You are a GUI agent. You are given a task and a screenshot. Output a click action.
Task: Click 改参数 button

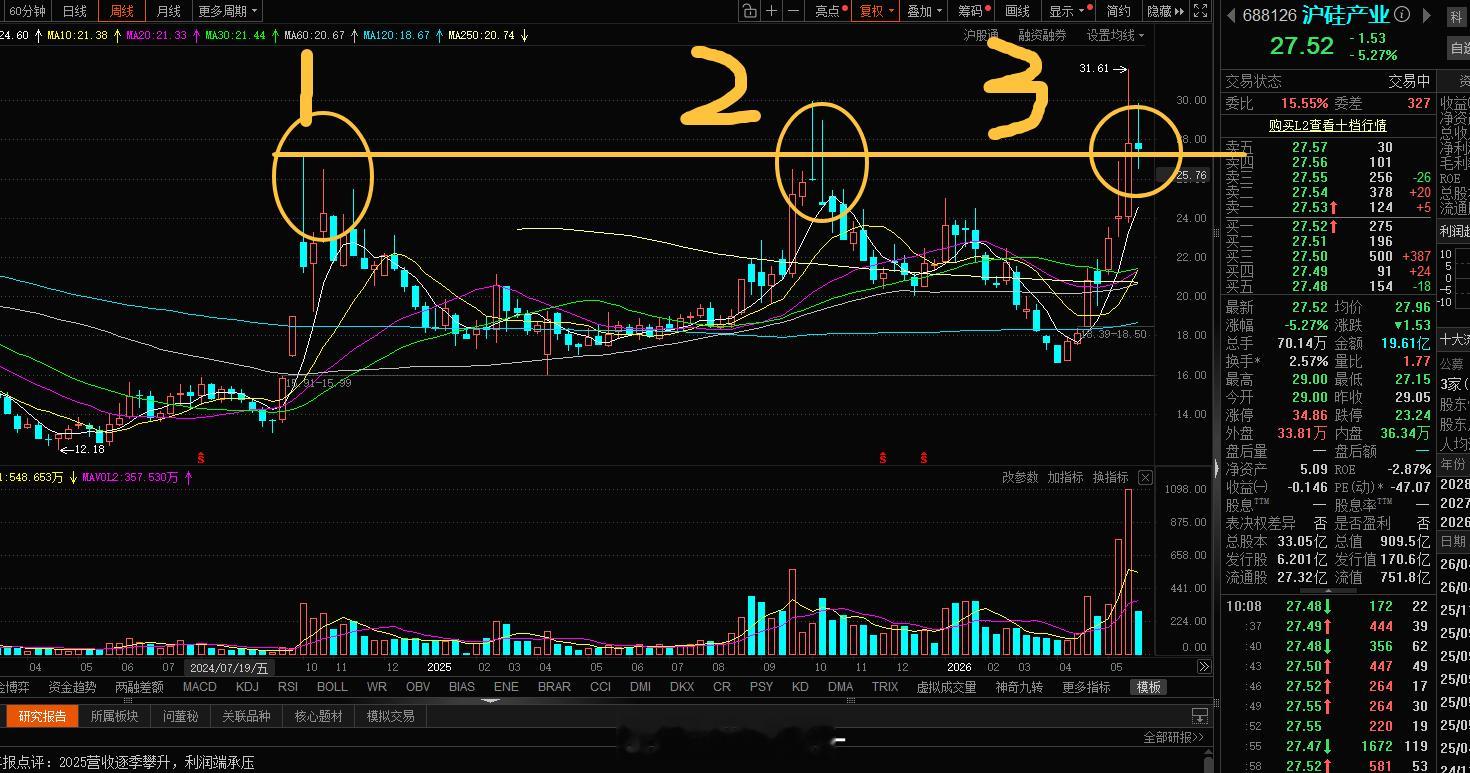click(1020, 478)
